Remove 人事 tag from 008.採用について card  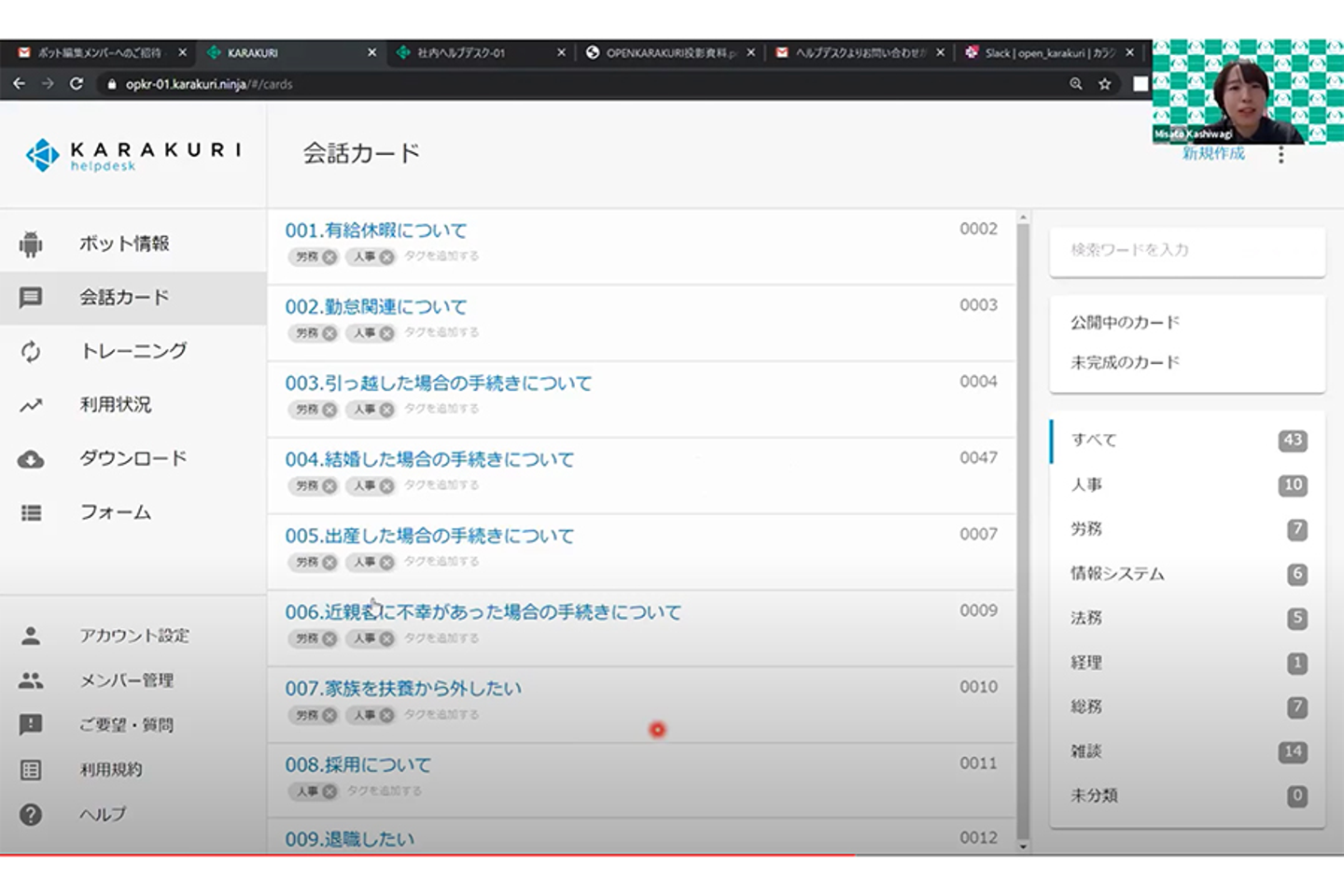coord(329,791)
